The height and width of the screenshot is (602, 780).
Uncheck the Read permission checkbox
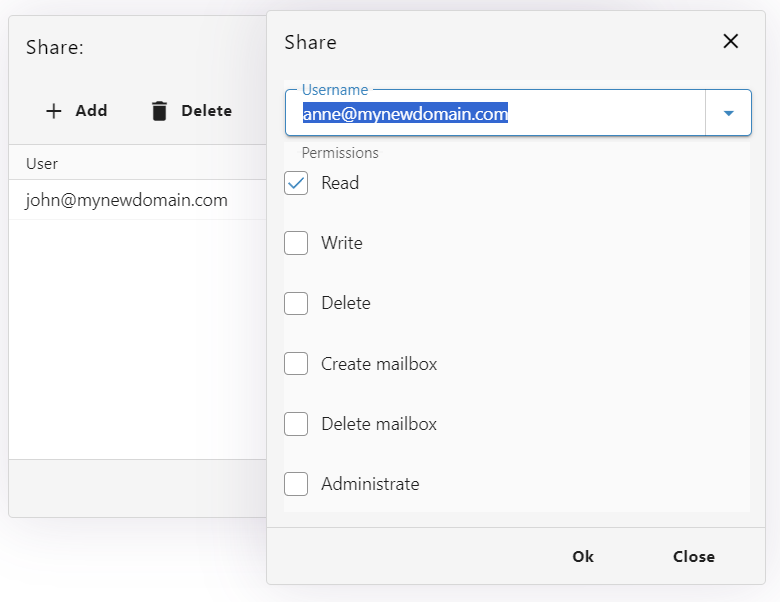tap(296, 184)
